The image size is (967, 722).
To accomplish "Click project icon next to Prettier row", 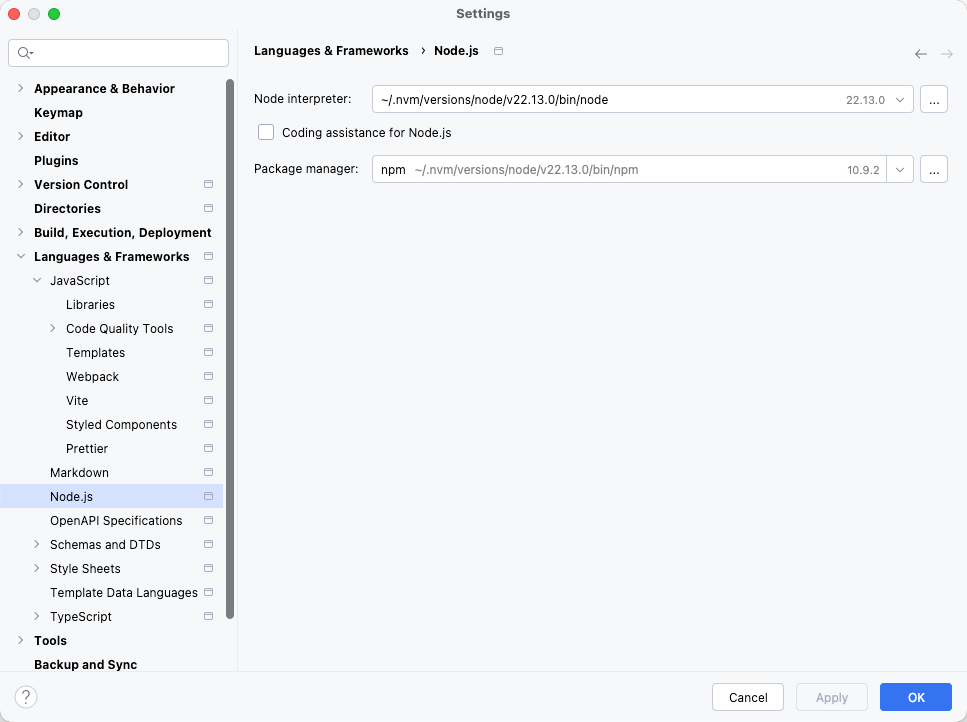I will (x=208, y=449).
